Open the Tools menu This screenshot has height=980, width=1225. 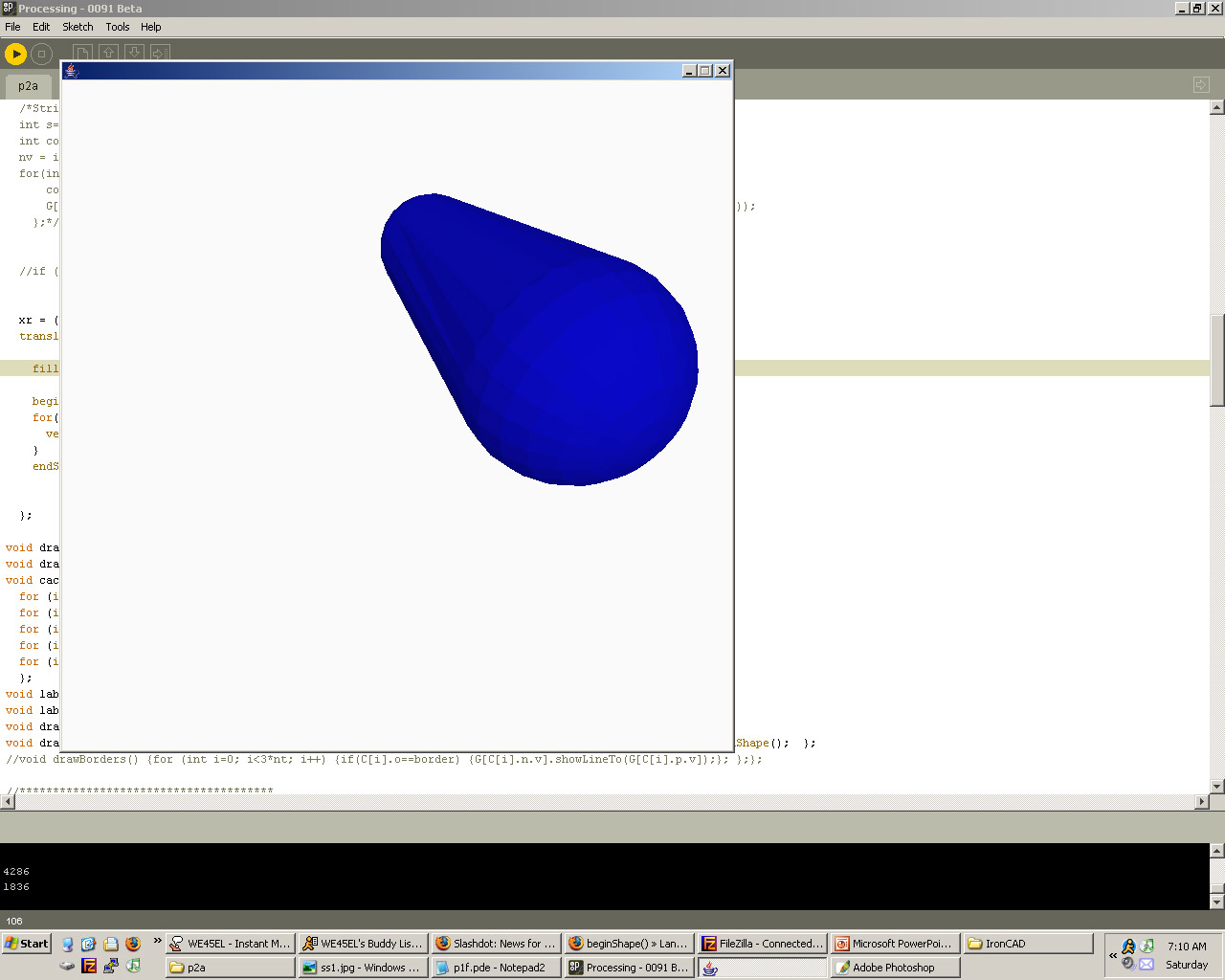118,27
